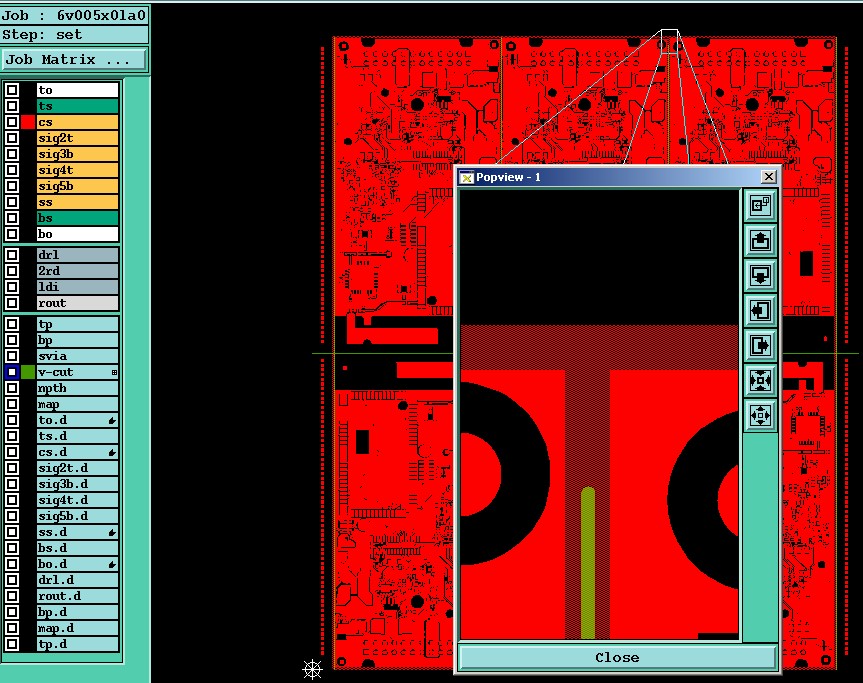The height and width of the screenshot is (683, 863).
Task: Close the Popview with the Close button
Action: [x=617, y=657]
